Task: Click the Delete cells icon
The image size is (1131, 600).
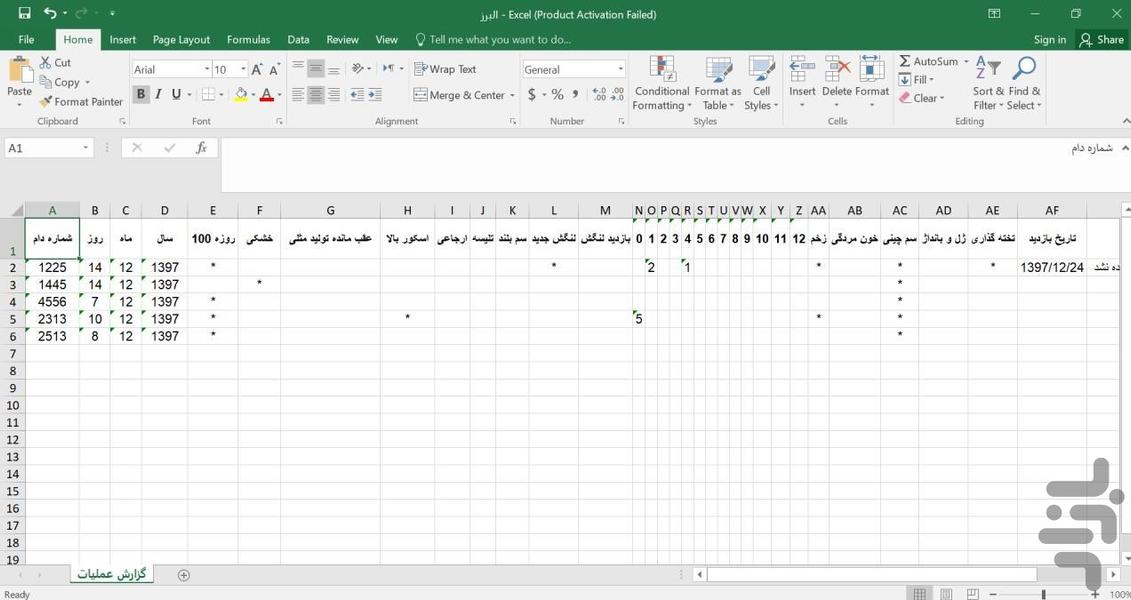Action: [837, 69]
